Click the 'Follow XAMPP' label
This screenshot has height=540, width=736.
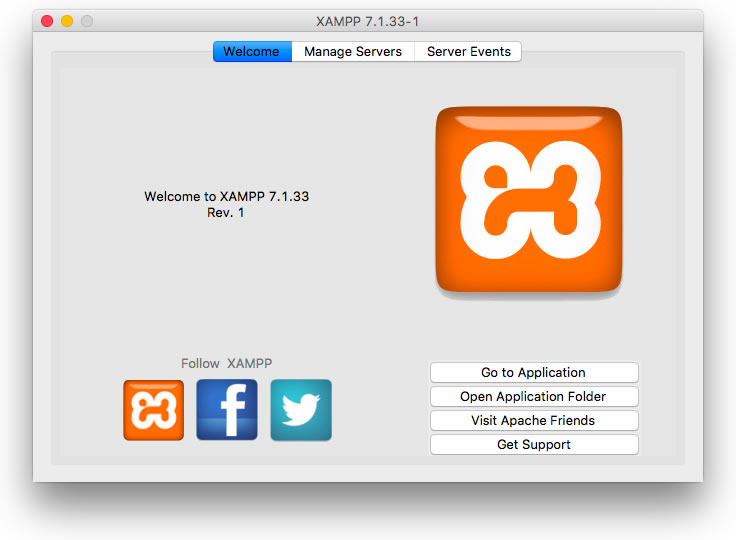(x=227, y=363)
